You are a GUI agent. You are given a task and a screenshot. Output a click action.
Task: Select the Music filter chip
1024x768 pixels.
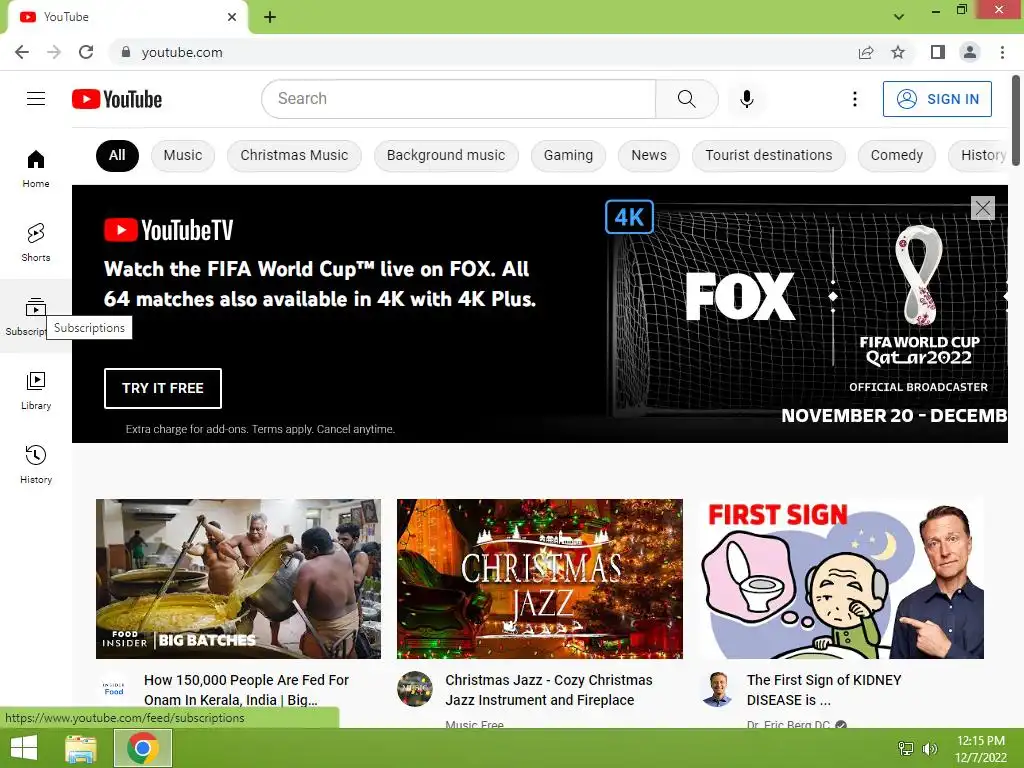click(x=183, y=155)
